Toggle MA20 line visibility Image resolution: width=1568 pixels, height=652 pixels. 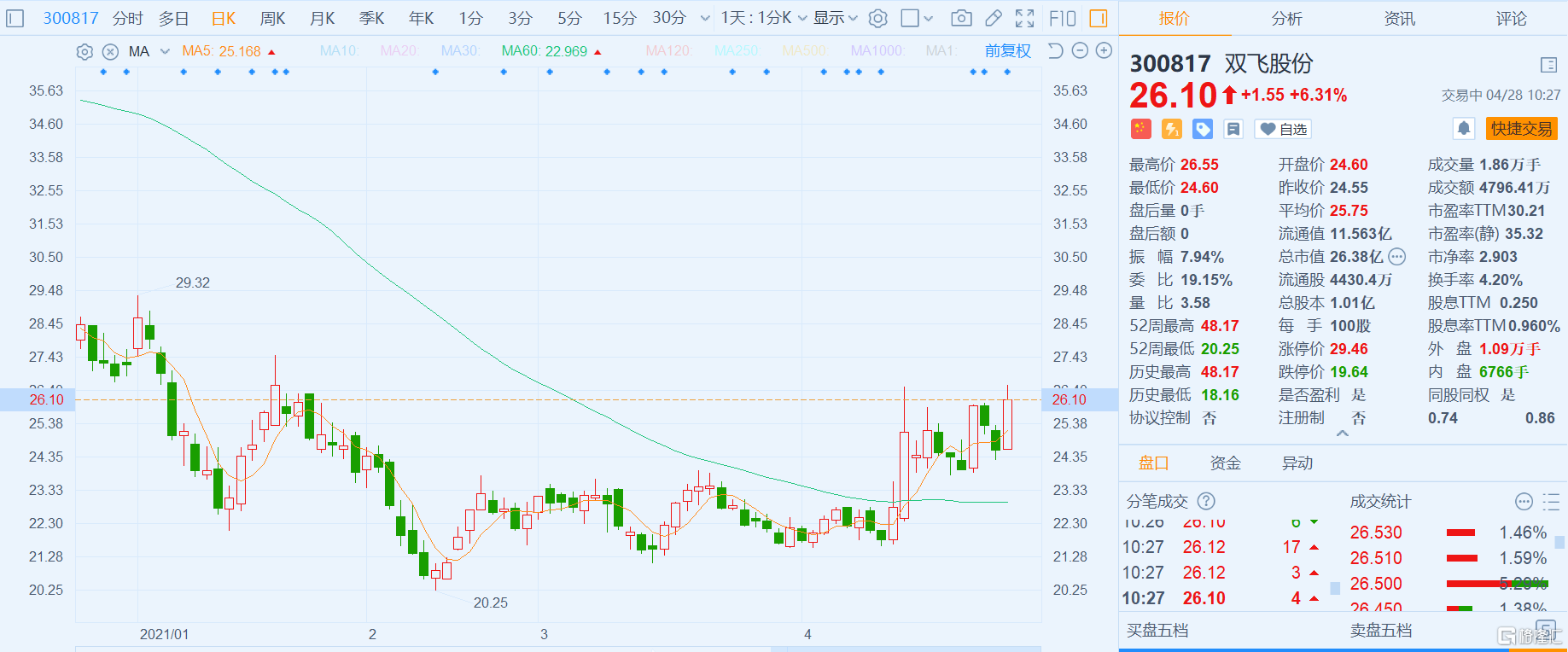pyautogui.click(x=399, y=51)
